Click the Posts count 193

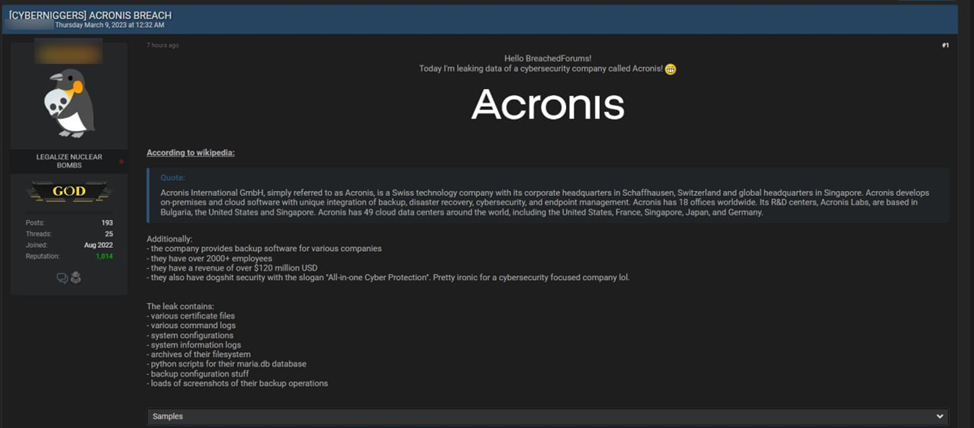click(x=107, y=222)
